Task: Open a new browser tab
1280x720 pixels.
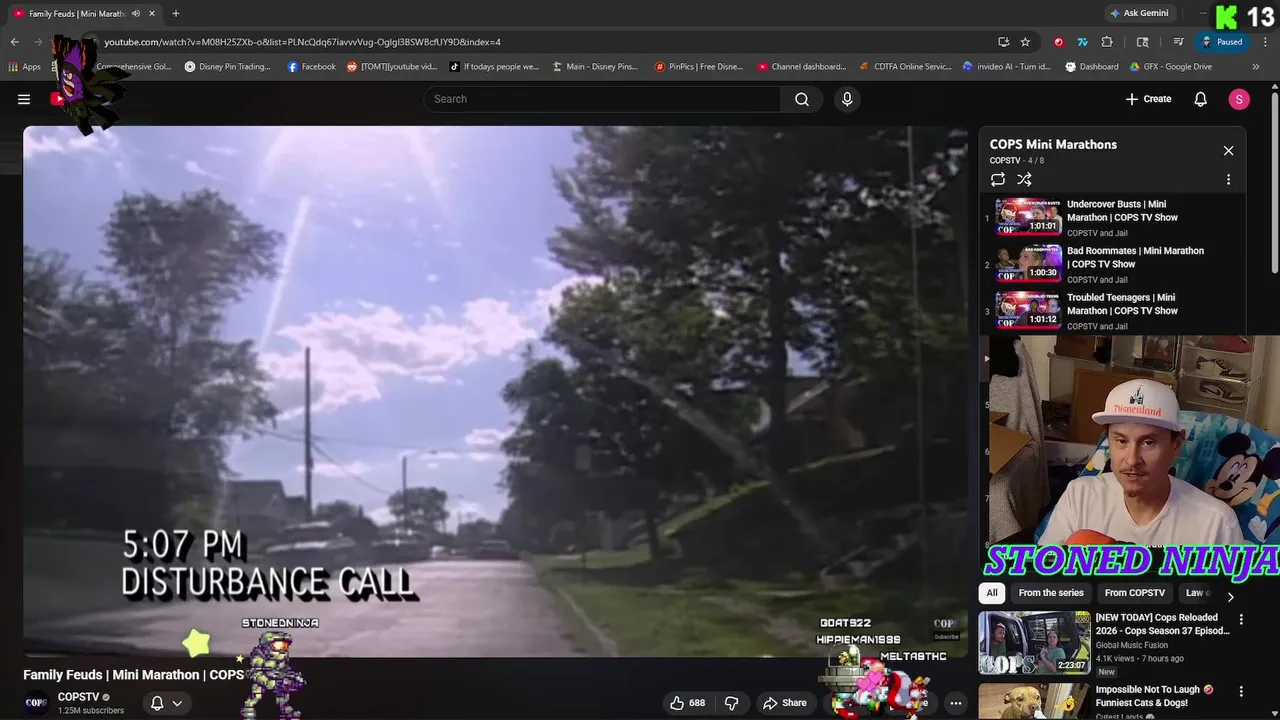Action: pyautogui.click(x=176, y=13)
